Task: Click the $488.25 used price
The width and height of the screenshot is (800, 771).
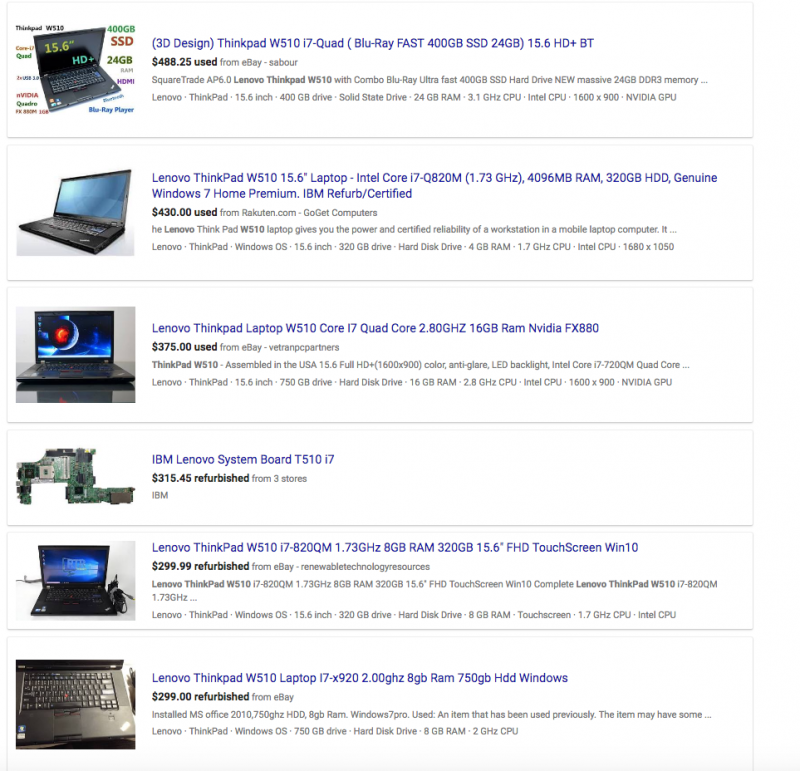Action: pos(184,62)
